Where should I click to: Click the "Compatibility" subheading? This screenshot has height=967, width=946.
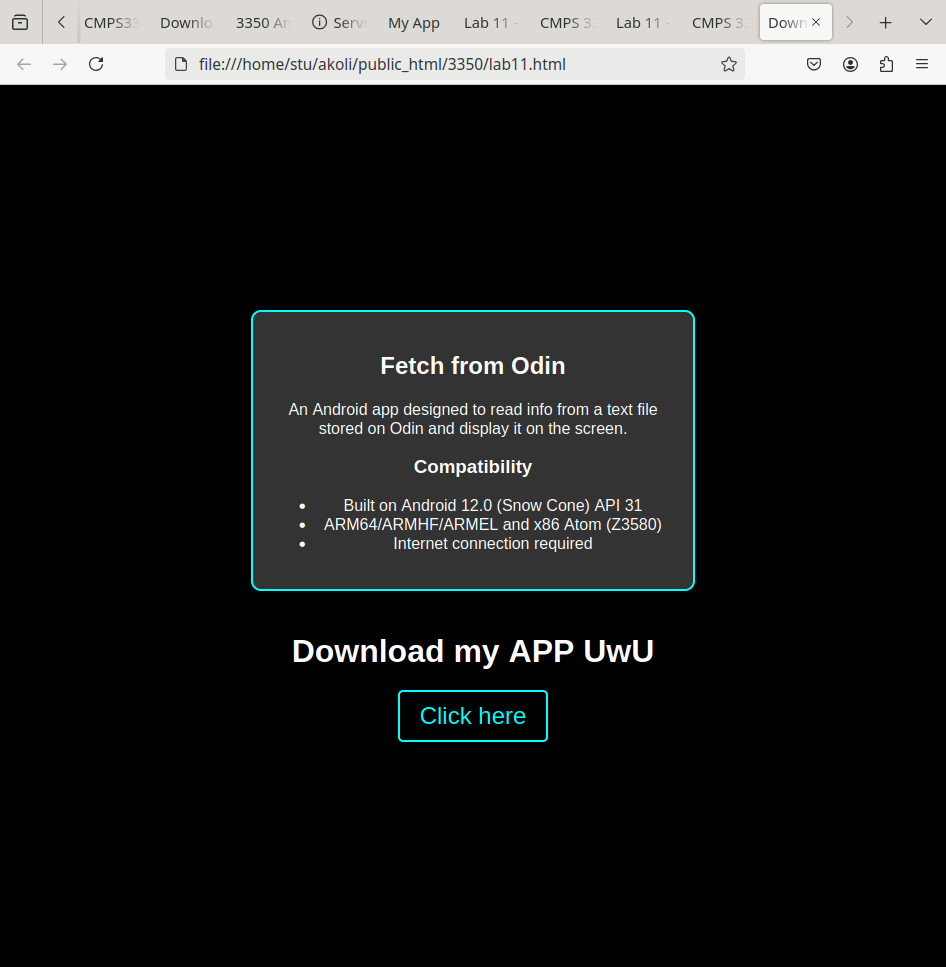pyautogui.click(x=473, y=467)
